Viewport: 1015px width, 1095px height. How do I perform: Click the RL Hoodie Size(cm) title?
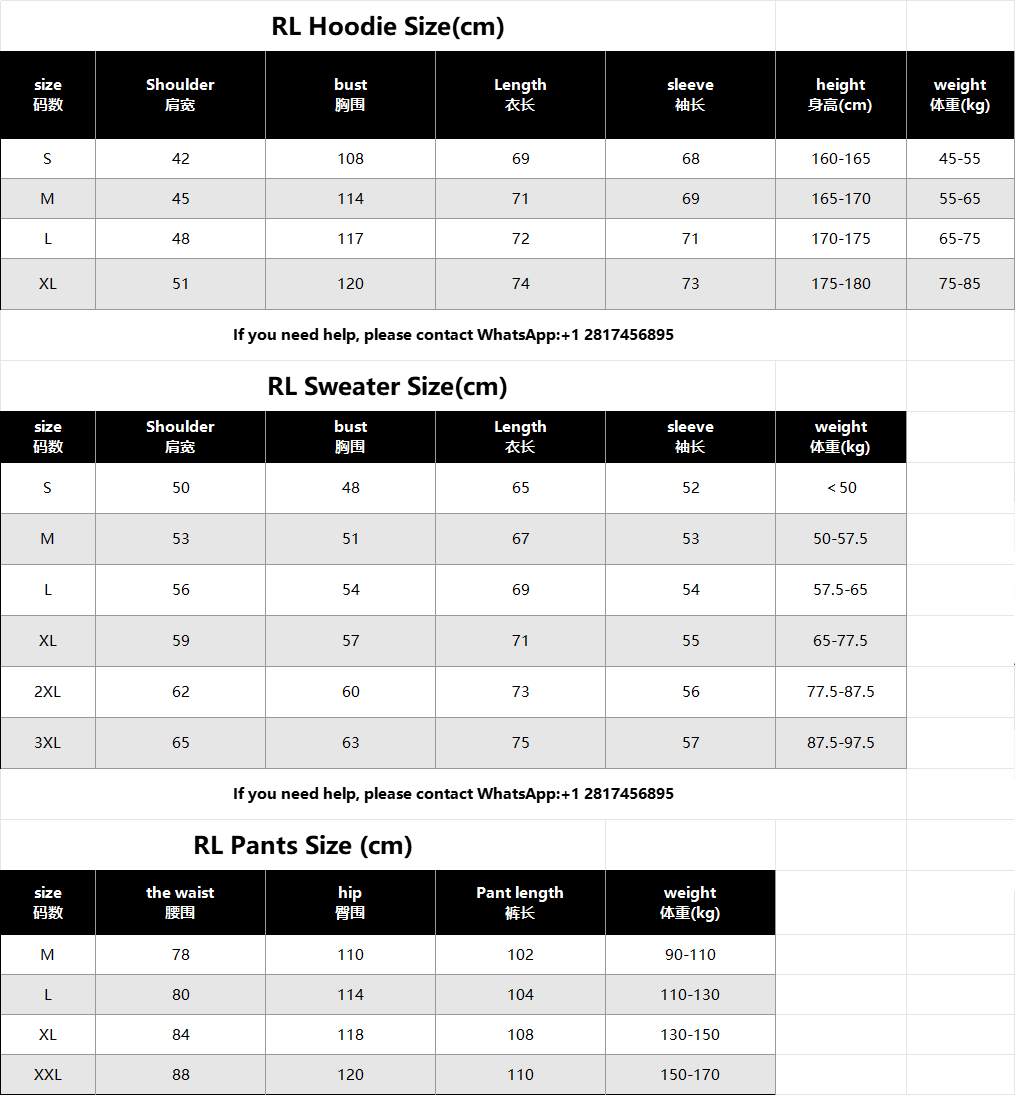pyautogui.click(x=388, y=27)
